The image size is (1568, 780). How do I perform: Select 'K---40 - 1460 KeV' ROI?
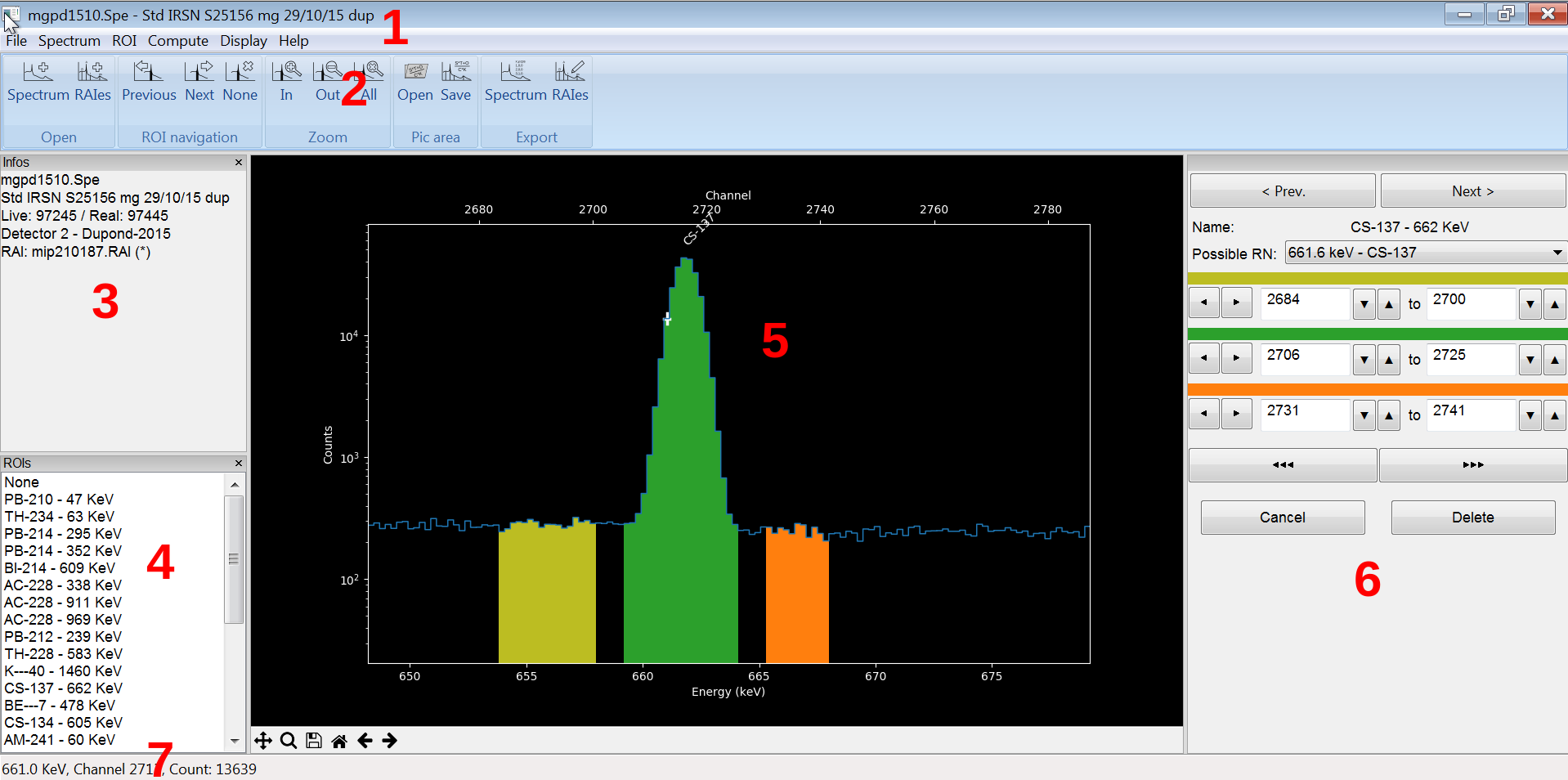tap(113, 671)
